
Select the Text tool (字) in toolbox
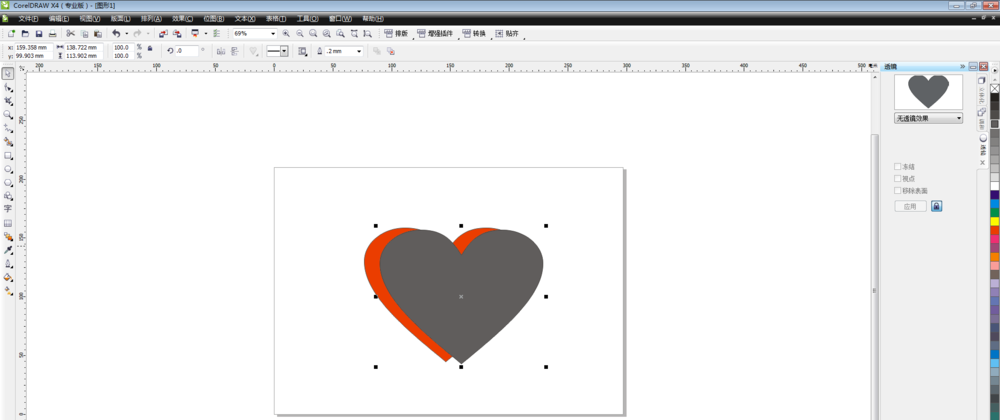click(8, 209)
